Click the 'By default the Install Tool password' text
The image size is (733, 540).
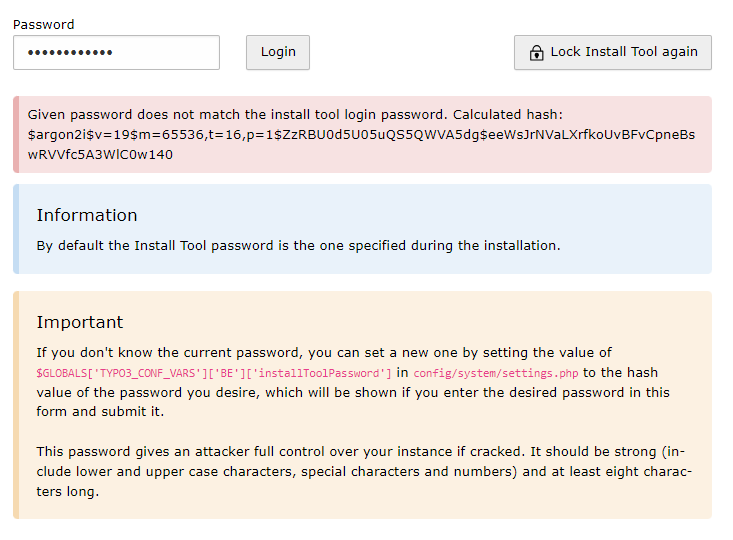298,245
